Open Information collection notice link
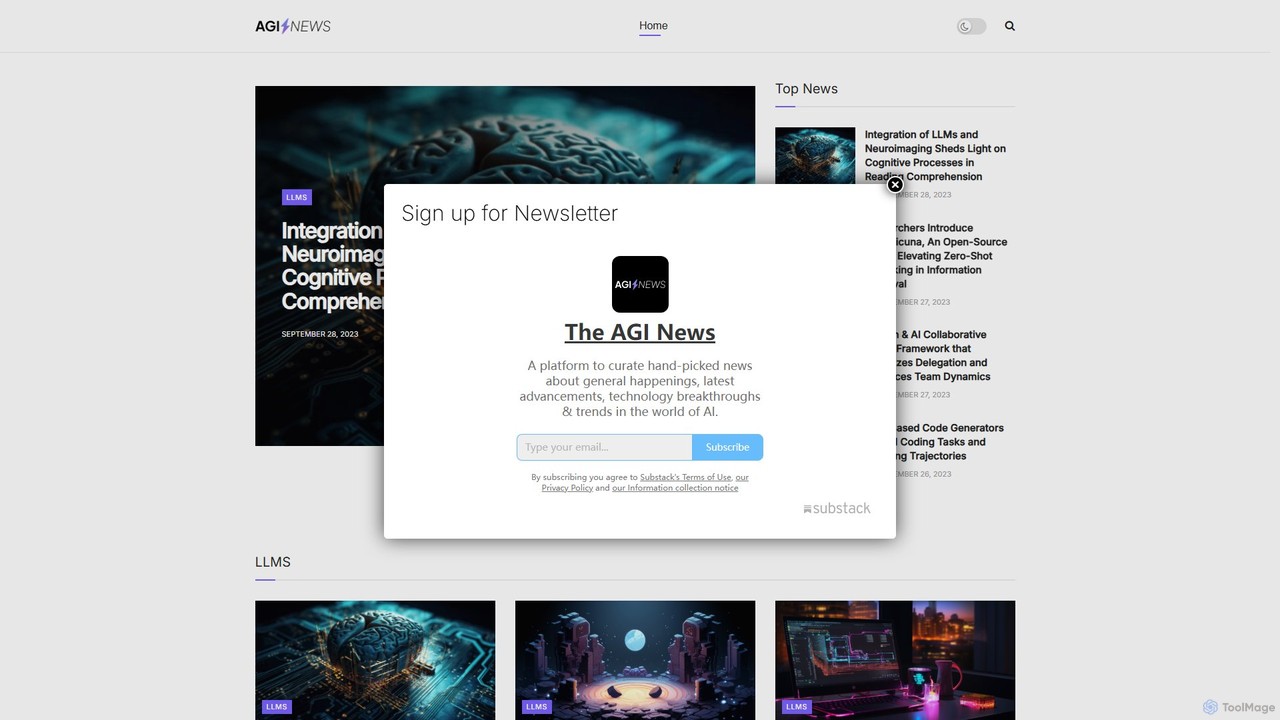 click(675, 488)
